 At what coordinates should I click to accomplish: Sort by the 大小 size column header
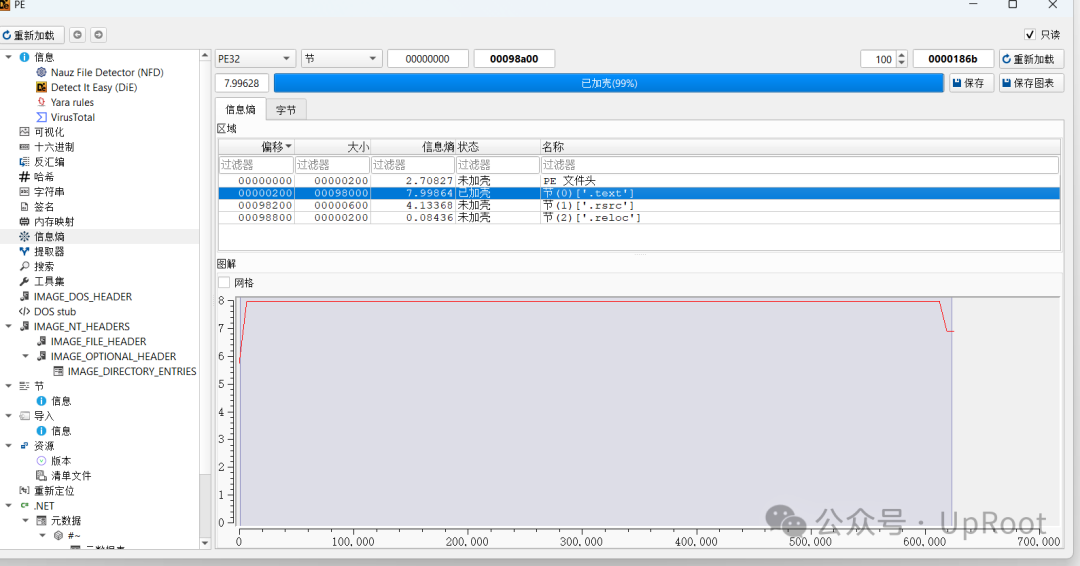coord(333,147)
